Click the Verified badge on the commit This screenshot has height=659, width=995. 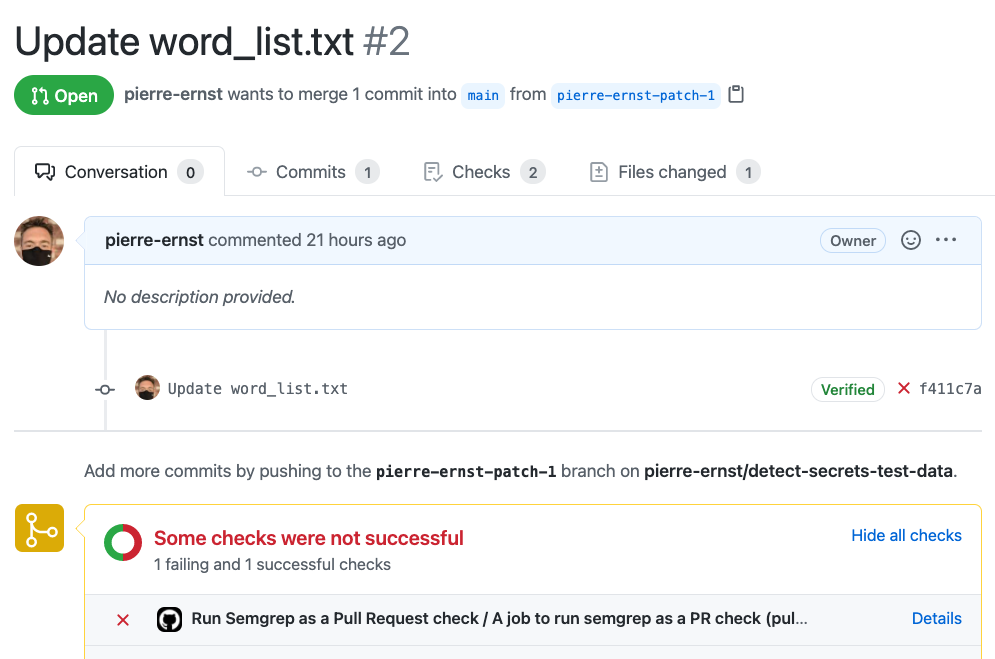[847, 389]
